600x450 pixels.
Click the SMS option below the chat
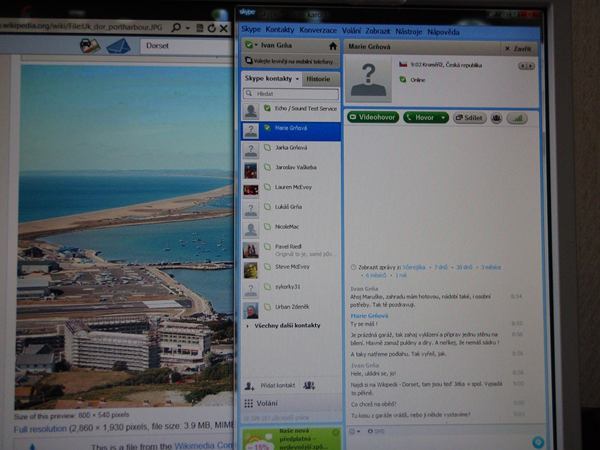tap(375, 431)
